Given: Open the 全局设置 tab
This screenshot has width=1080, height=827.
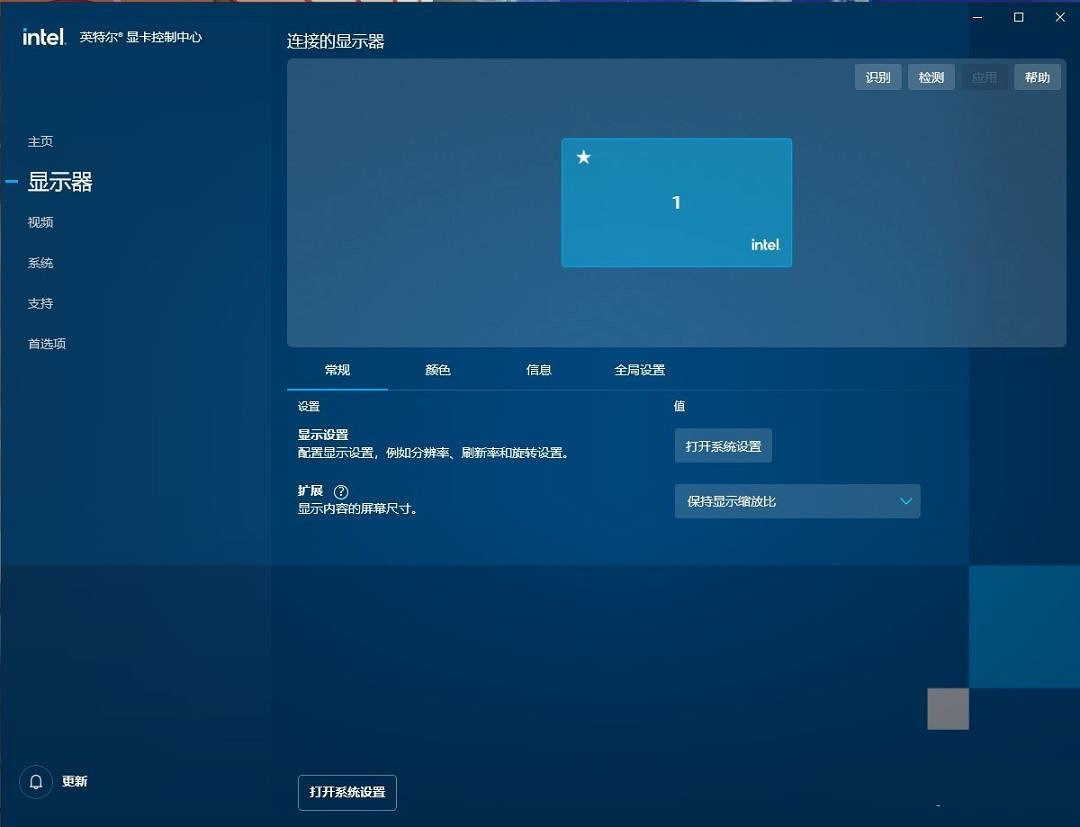Looking at the screenshot, I should 638,369.
